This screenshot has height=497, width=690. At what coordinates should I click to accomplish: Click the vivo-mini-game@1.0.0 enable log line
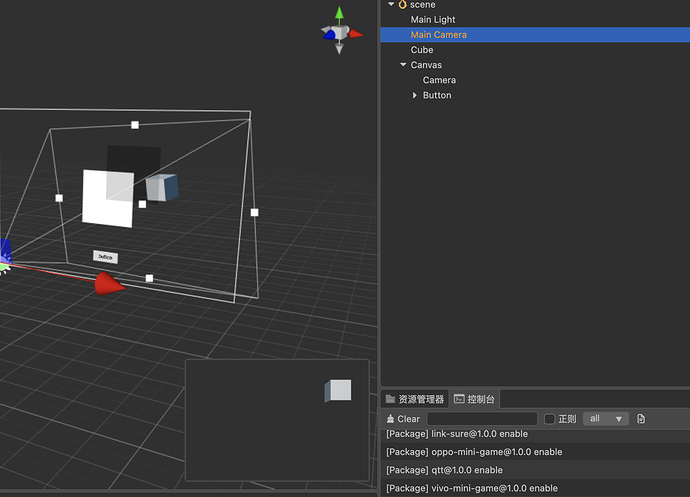click(x=472, y=488)
